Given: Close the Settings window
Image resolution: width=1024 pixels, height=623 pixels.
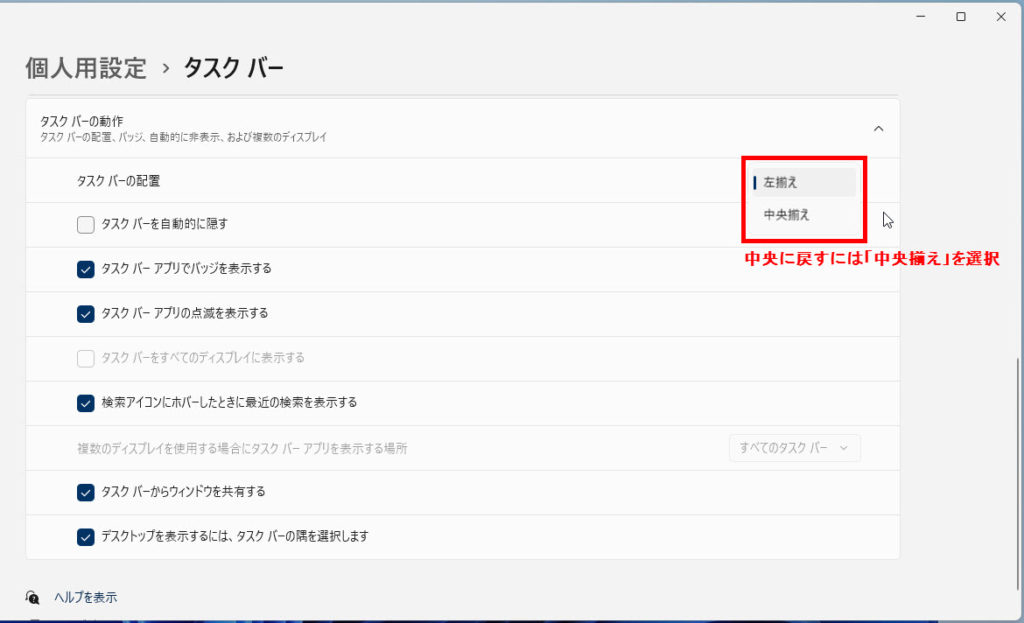Looking at the screenshot, I should (x=1000, y=17).
